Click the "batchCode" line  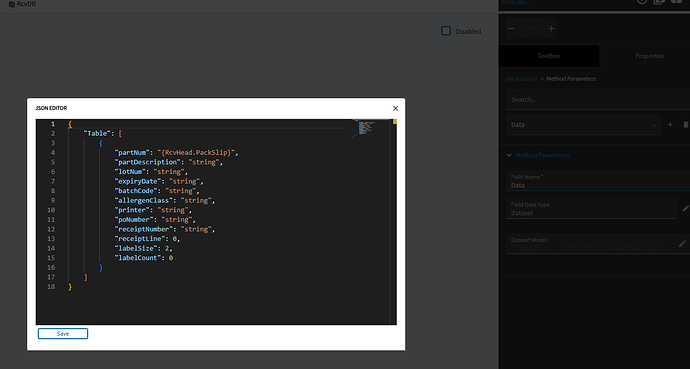(157, 191)
